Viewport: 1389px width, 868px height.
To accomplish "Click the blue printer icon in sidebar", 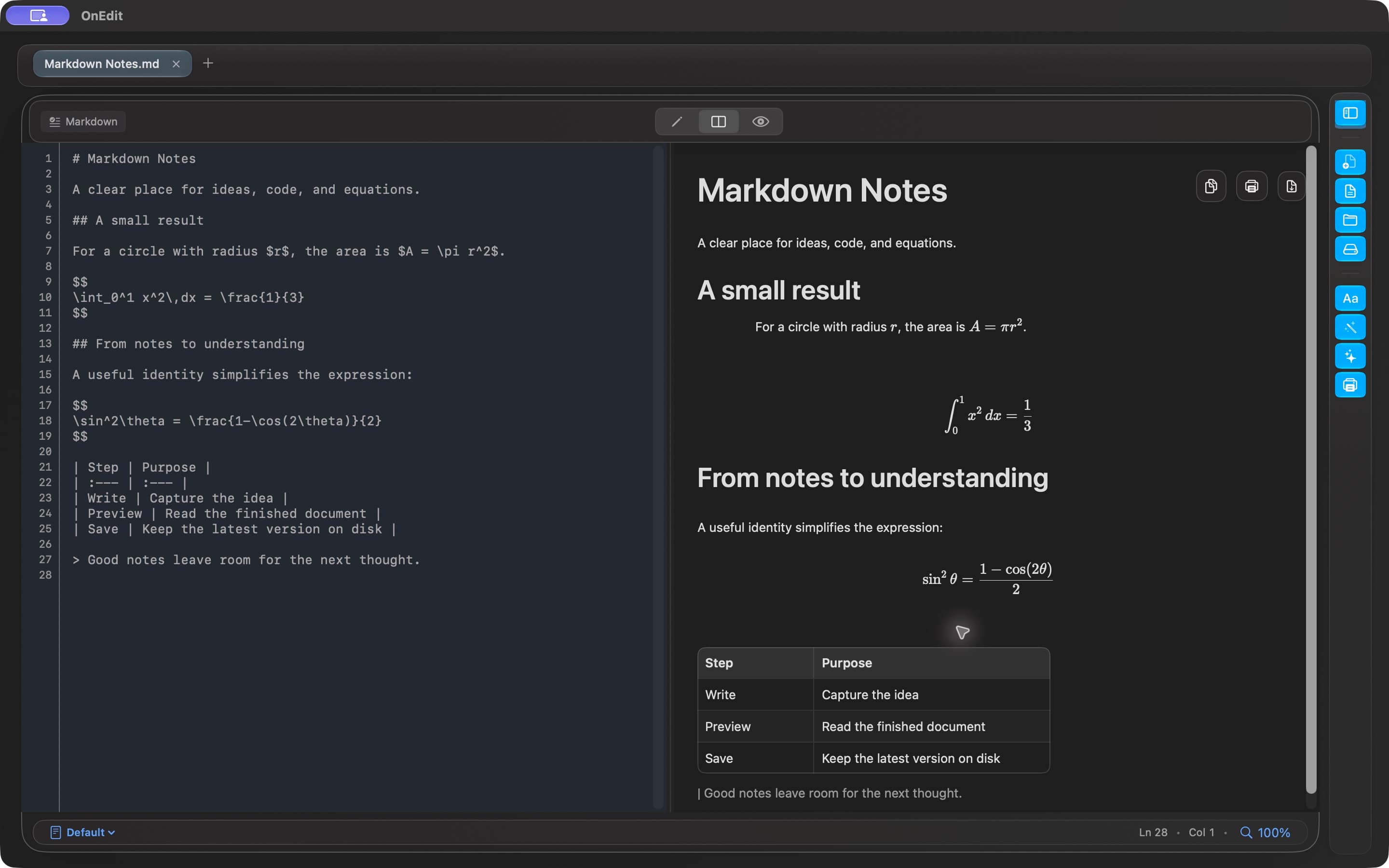I will point(1350,385).
